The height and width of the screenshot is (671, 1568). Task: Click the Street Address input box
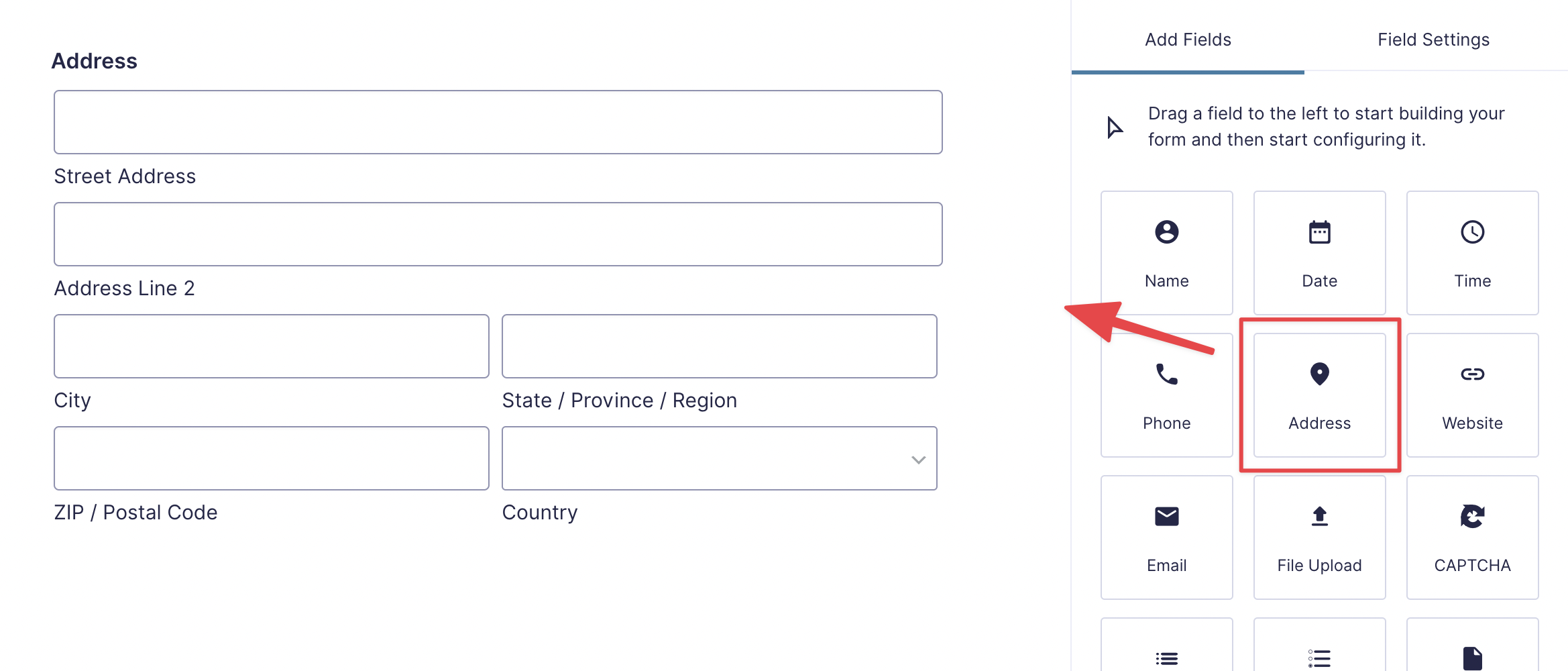pyautogui.click(x=498, y=122)
